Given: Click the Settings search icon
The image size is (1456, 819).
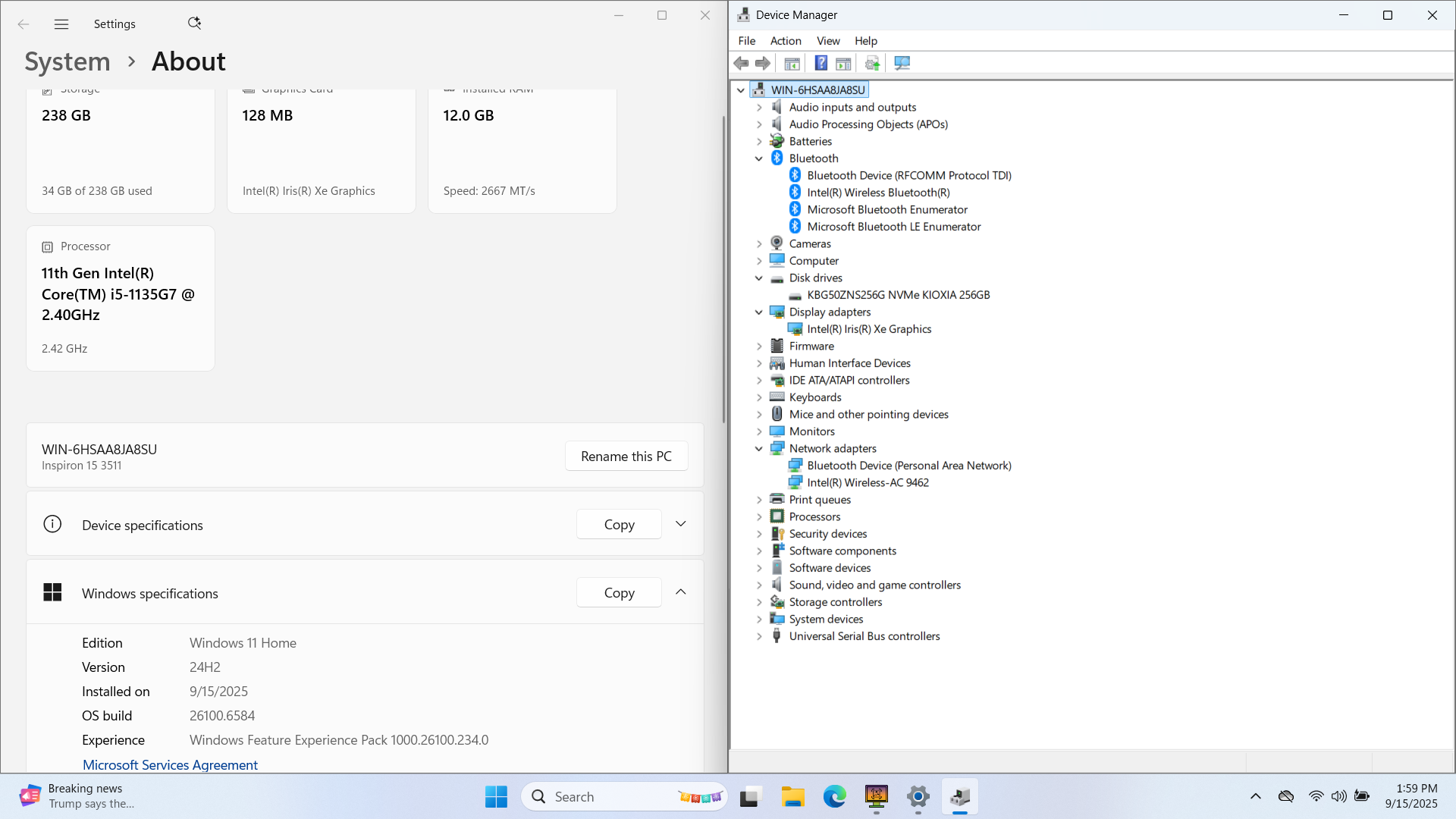Looking at the screenshot, I should [194, 24].
